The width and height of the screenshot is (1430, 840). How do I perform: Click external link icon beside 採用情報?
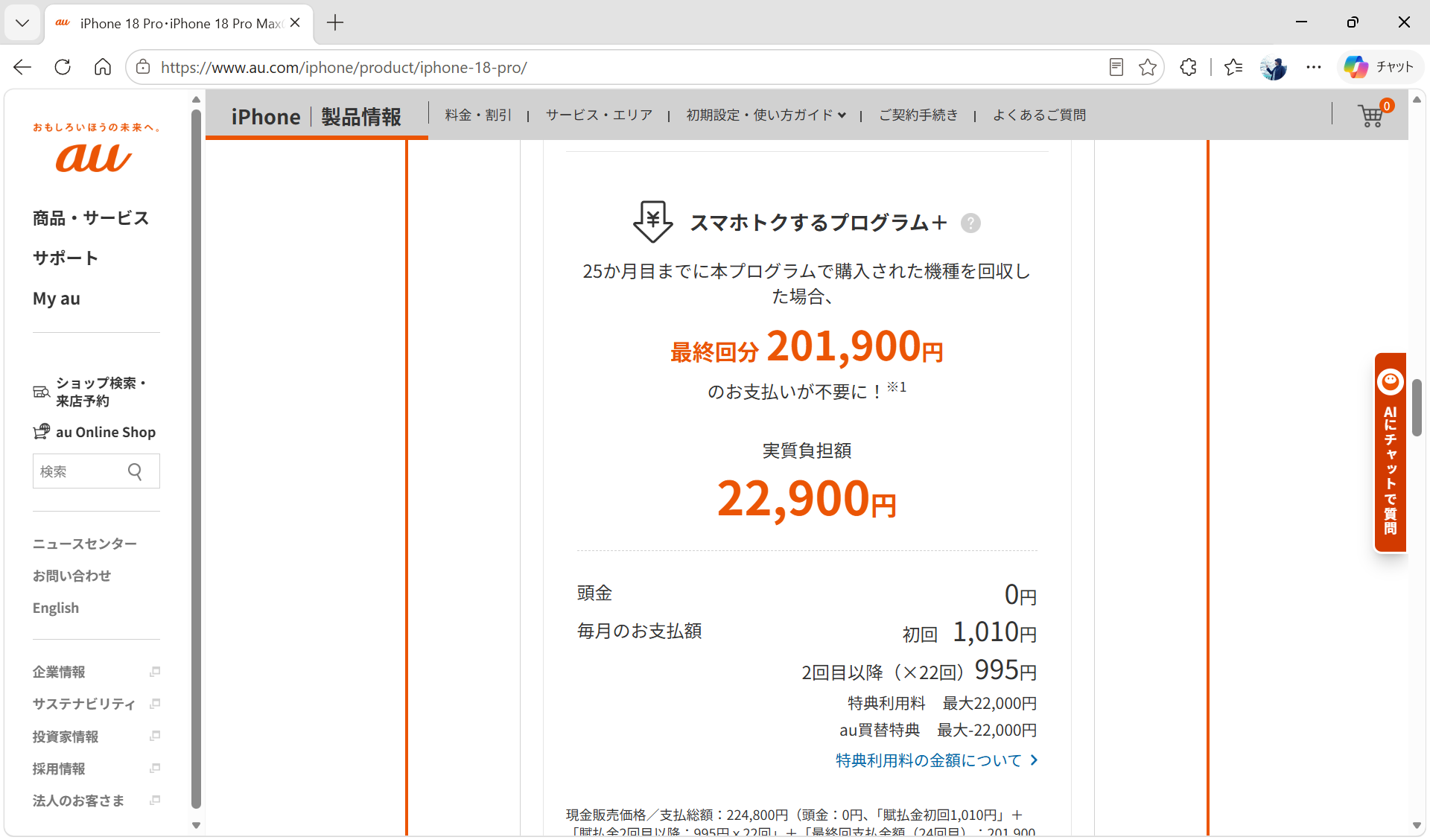click(x=155, y=768)
